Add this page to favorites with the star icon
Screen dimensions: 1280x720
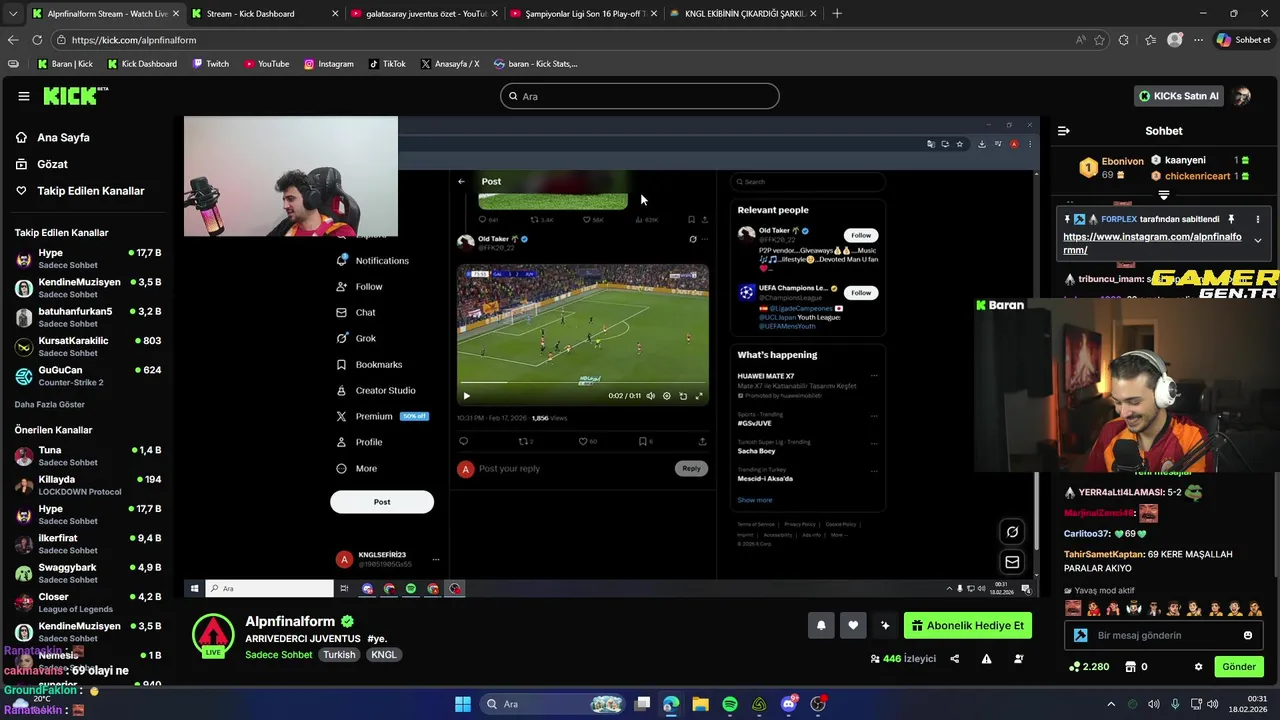pyautogui.click(x=1100, y=40)
